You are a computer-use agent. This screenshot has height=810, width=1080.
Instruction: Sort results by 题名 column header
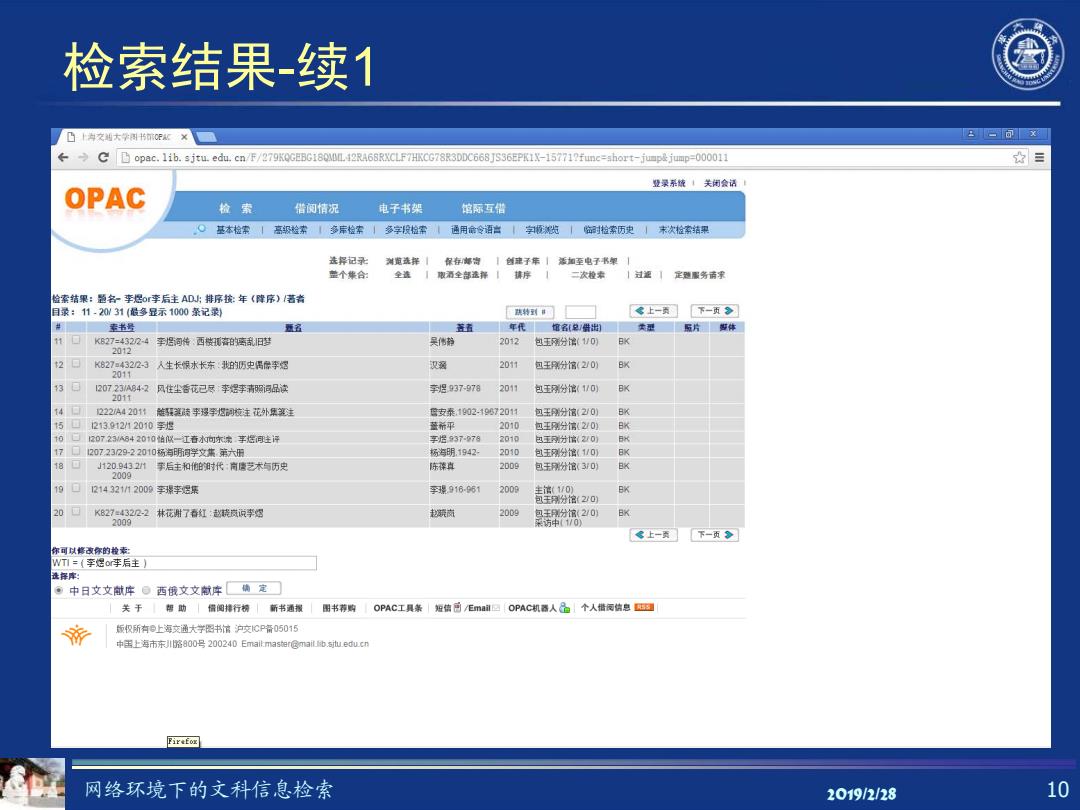click(x=293, y=328)
